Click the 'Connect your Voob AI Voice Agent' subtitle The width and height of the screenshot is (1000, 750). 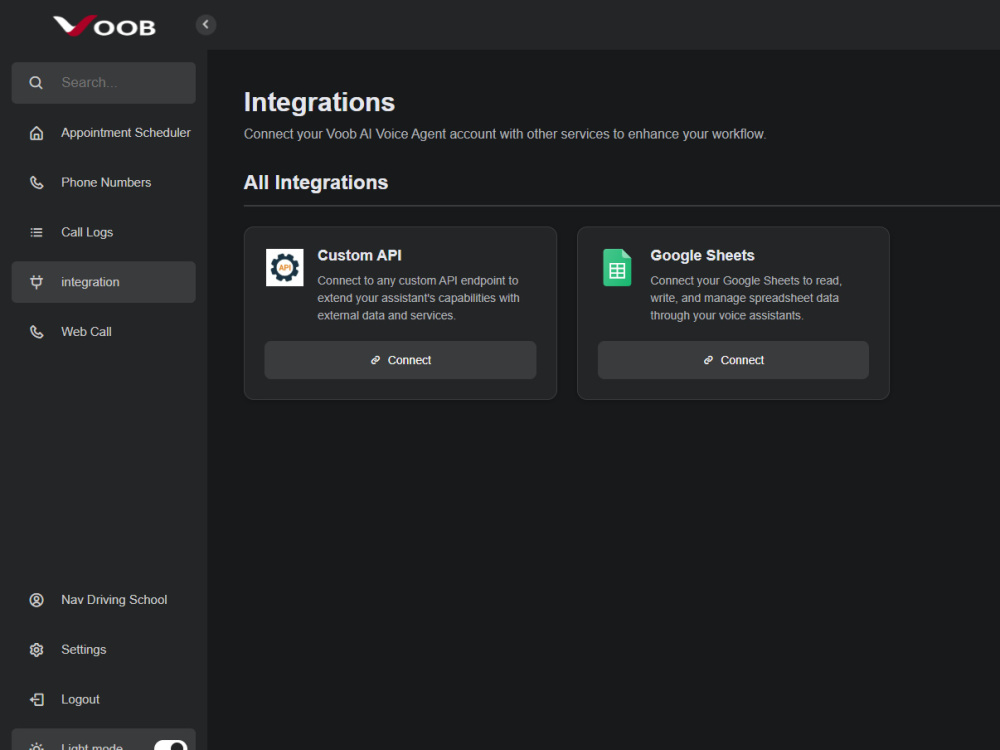(504, 134)
